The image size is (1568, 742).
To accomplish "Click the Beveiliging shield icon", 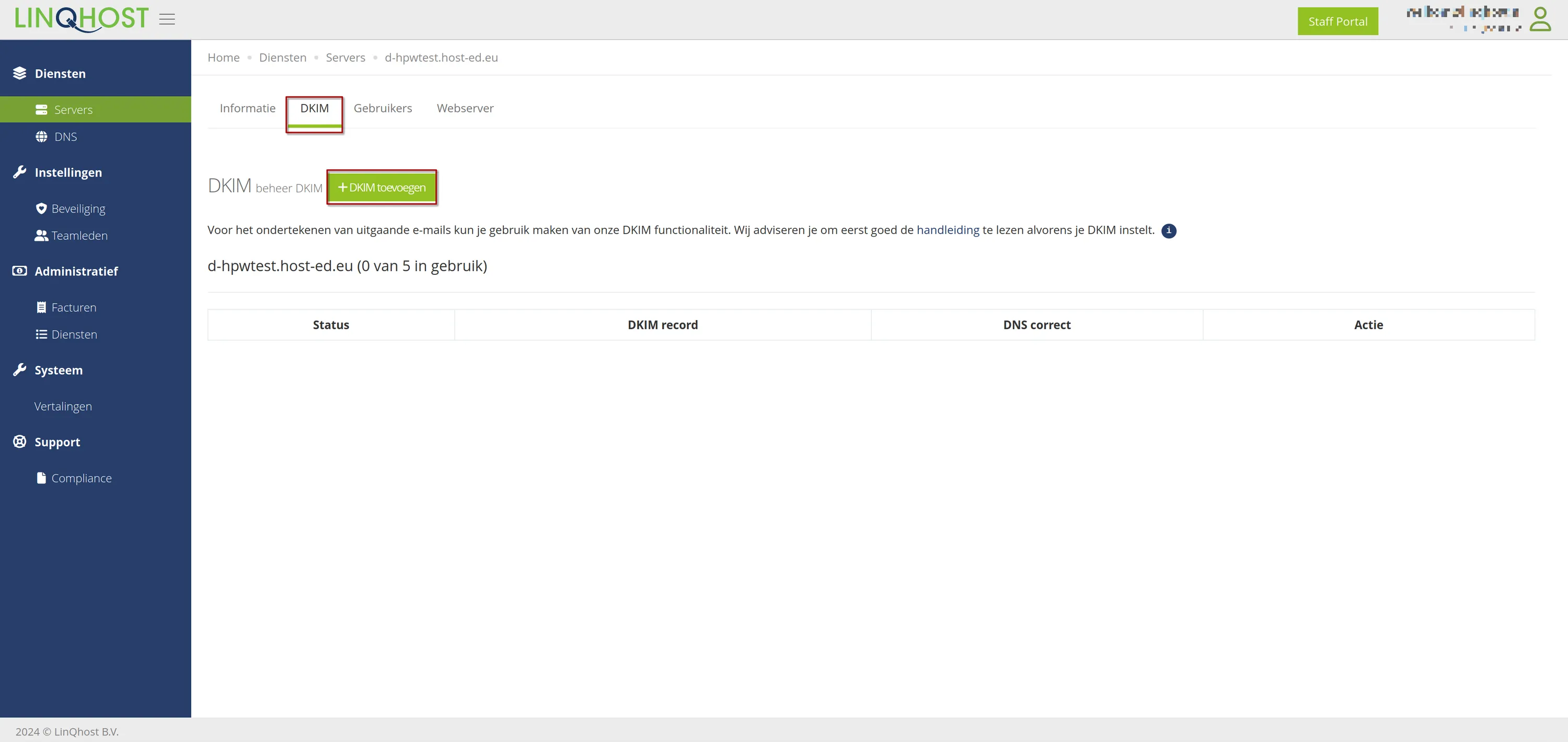I will tap(41, 209).
